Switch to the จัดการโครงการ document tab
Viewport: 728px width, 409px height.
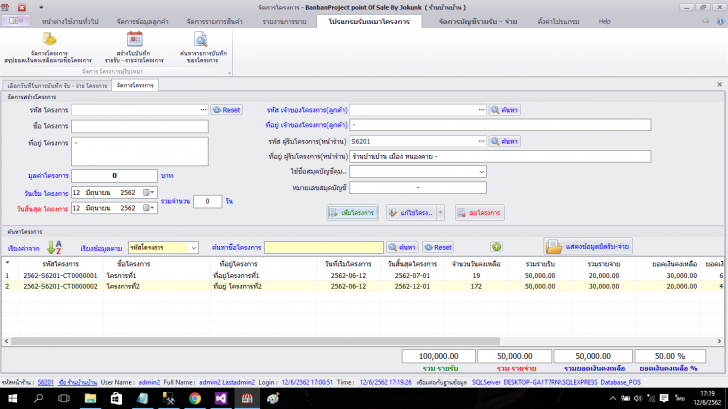133,87
